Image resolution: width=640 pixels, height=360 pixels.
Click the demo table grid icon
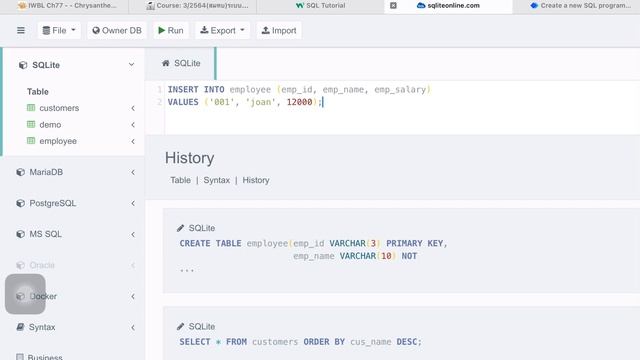tap(31, 124)
